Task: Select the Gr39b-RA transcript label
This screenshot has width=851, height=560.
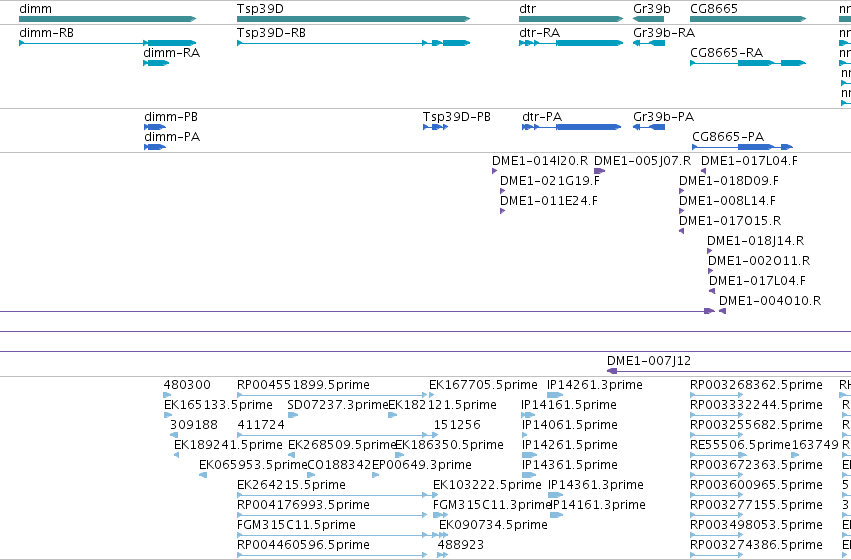Action: (x=664, y=33)
